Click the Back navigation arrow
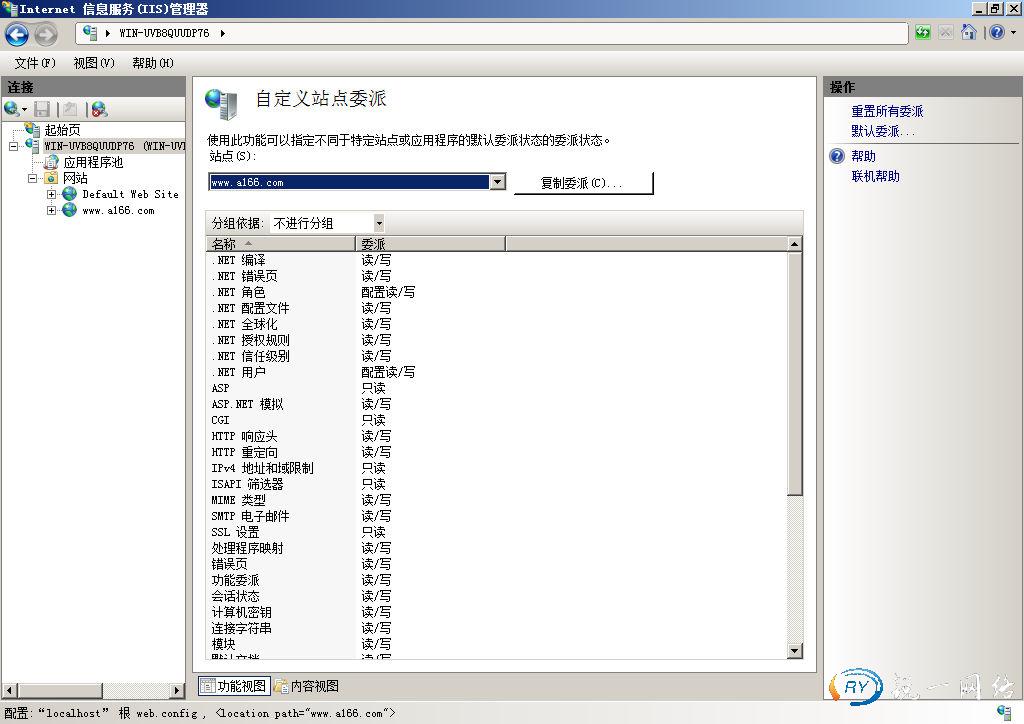This screenshot has width=1024, height=724. pos(16,34)
